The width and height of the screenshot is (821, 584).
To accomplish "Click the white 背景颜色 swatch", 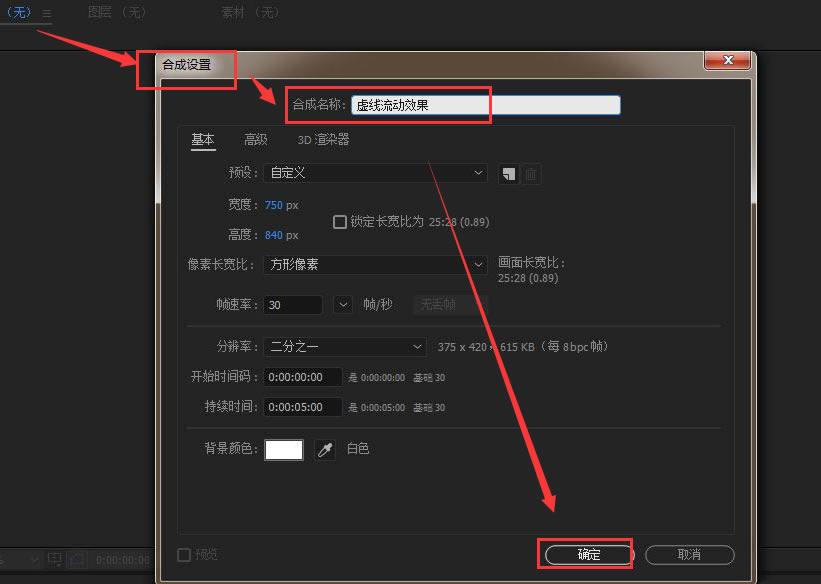I will (x=284, y=449).
